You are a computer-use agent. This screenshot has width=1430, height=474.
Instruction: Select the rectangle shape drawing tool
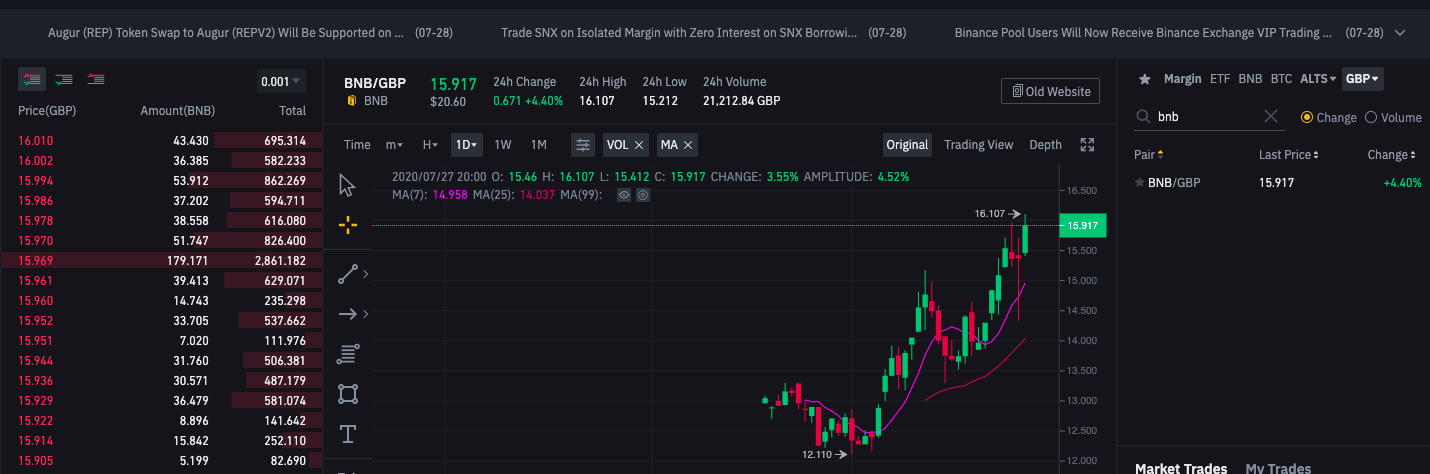pos(348,394)
